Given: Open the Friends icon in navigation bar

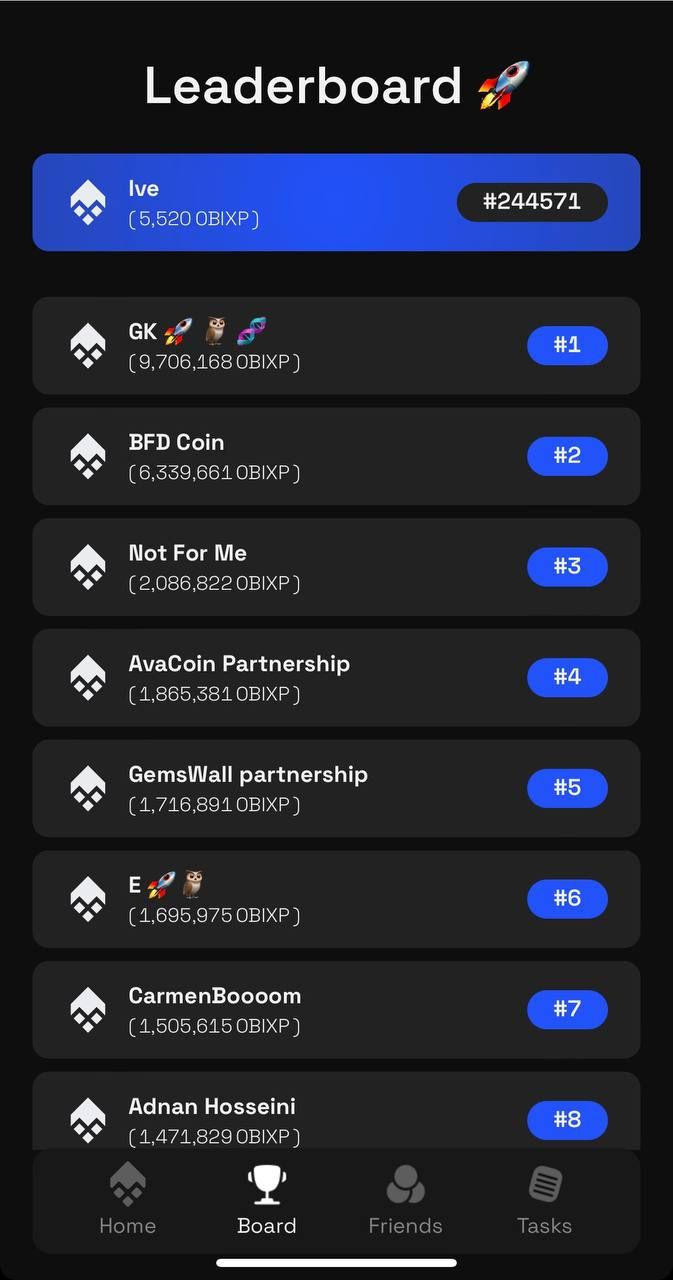Looking at the screenshot, I should [x=405, y=1185].
